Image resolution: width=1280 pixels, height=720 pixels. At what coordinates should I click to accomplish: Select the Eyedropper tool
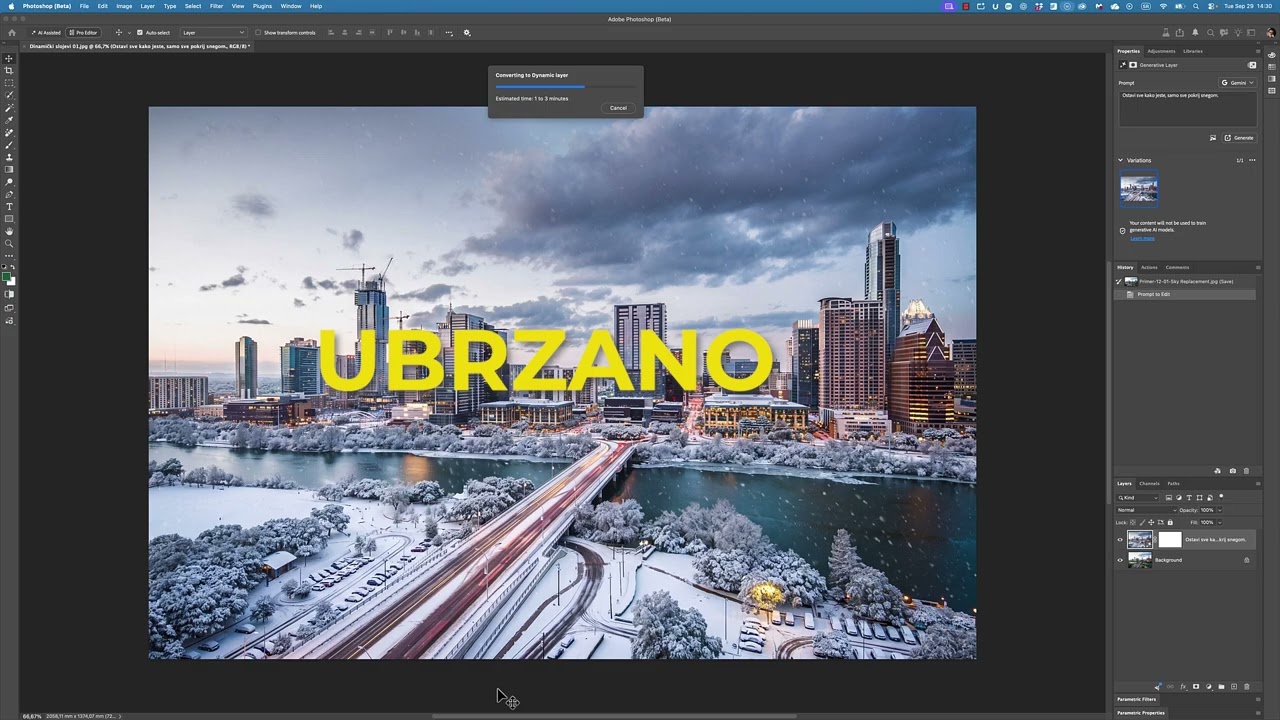pyautogui.click(x=9, y=120)
